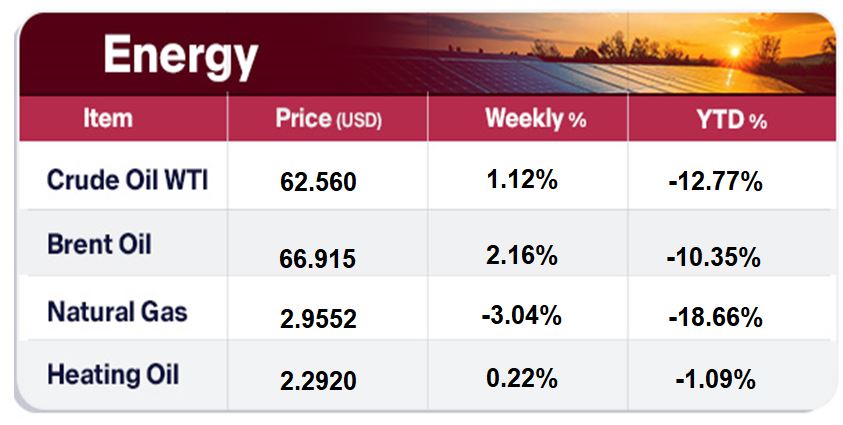The width and height of the screenshot is (843, 425).
Task: Open the Brent Oil row label
Action: 99,243
